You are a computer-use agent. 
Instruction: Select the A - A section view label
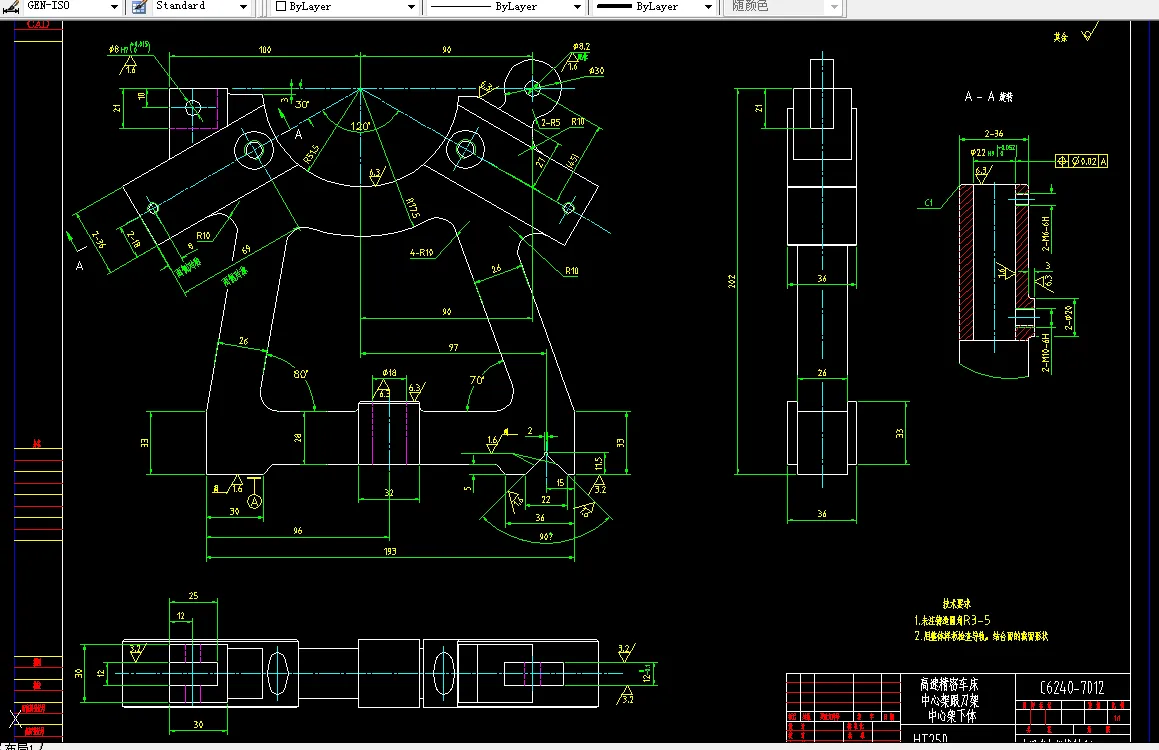click(988, 97)
